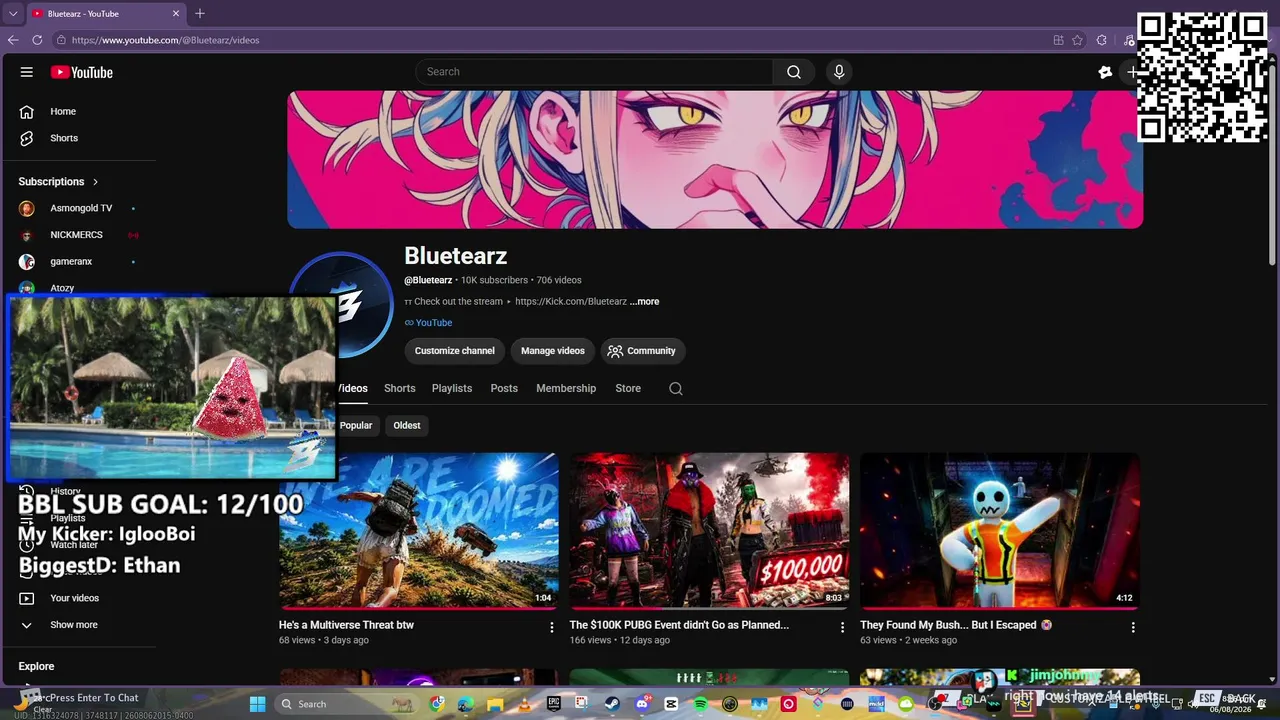The width and height of the screenshot is (1280, 720).
Task: Open the Windows Start menu
Action: pyautogui.click(x=257, y=704)
